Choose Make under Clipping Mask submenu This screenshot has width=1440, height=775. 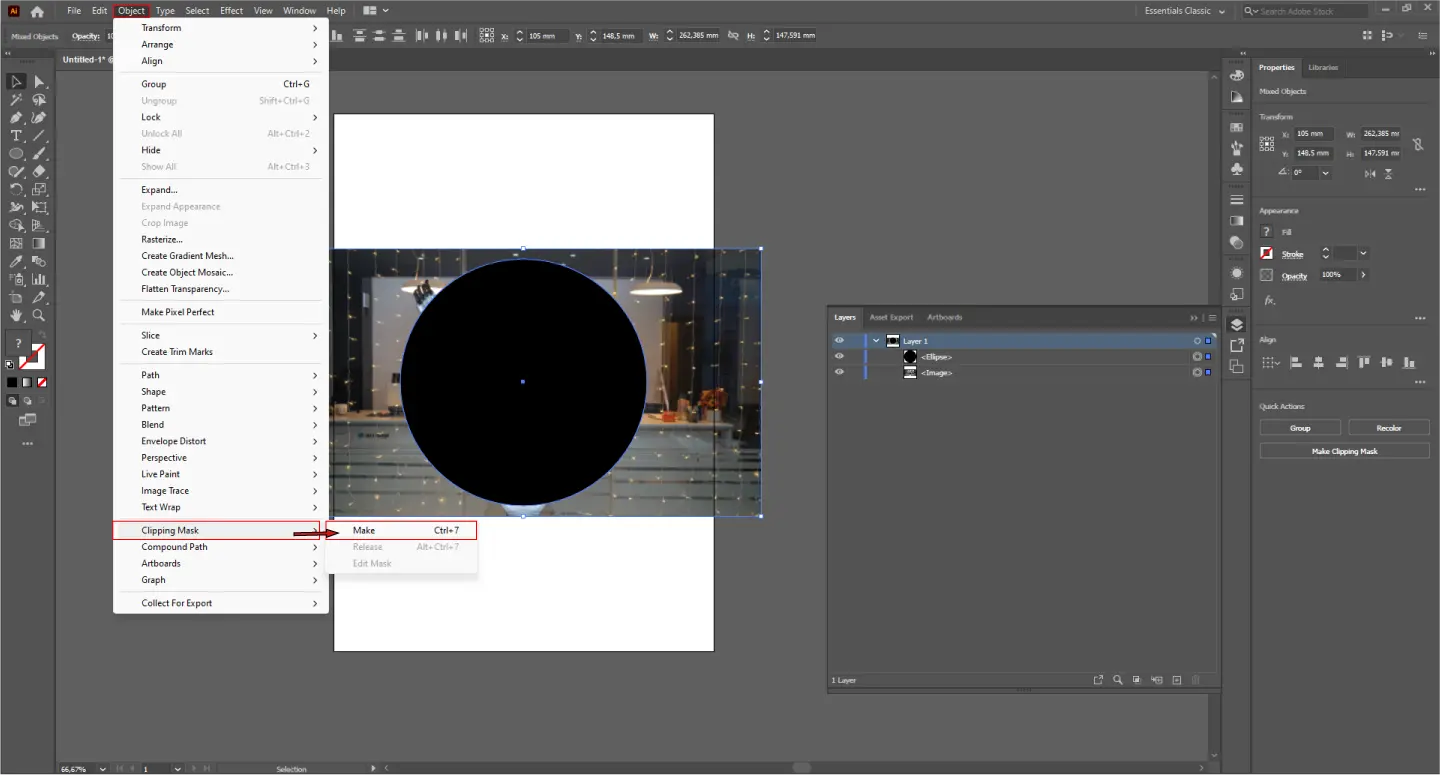pyautogui.click(x=401, y=530)
